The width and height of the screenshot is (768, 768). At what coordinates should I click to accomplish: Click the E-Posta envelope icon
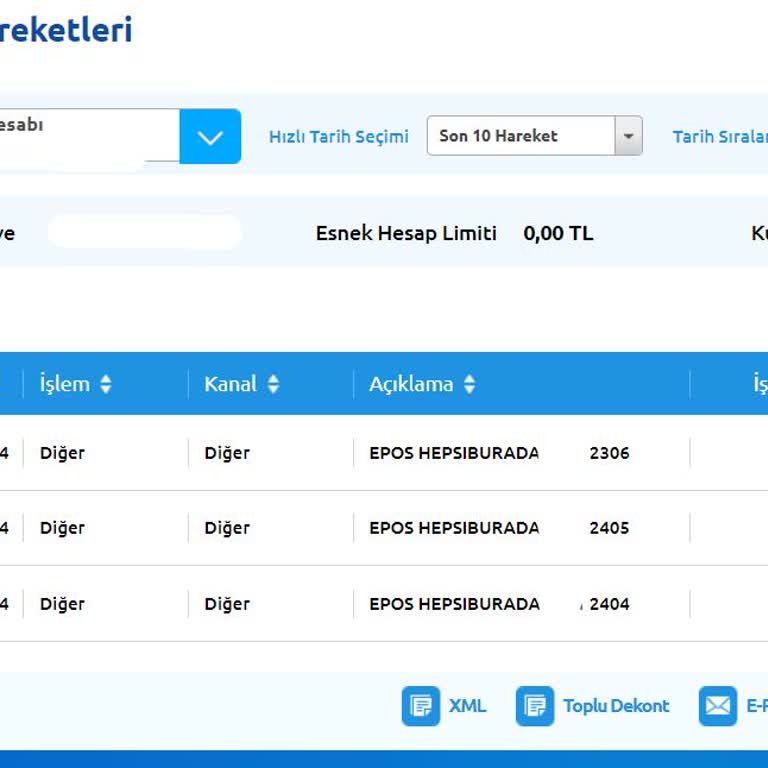[x=718, y=706]
